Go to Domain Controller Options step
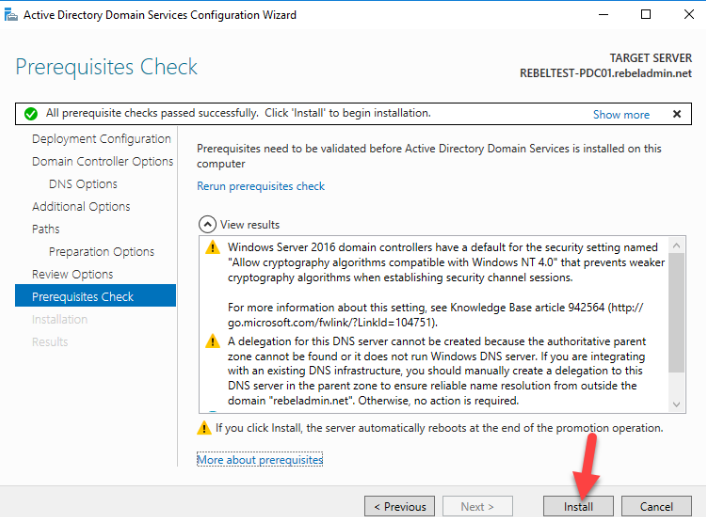 coord(103,161)
